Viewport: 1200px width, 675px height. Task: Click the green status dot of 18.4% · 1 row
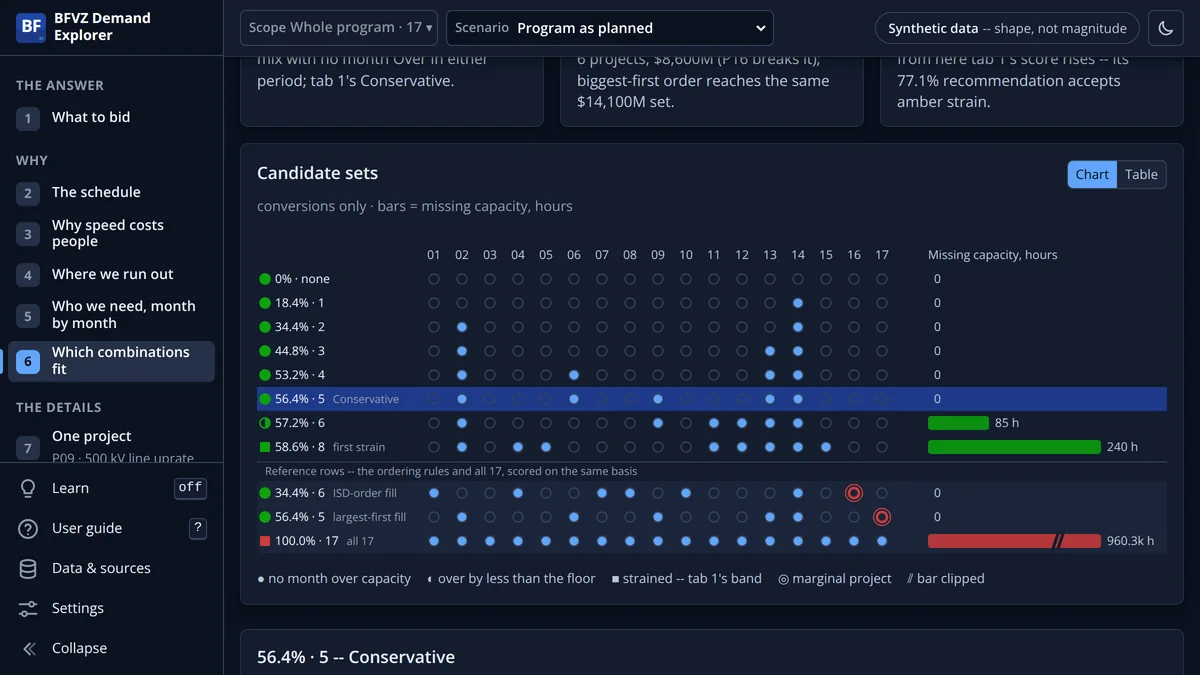[x=265, y=303]
